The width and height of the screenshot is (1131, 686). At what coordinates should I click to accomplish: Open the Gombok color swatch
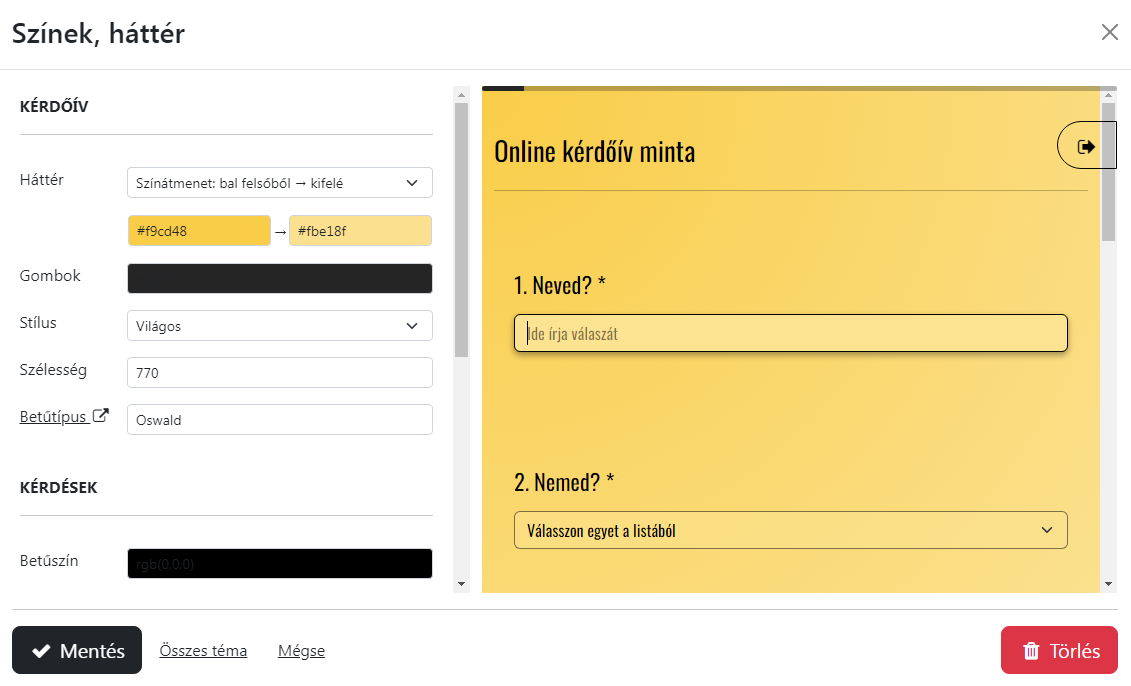coord(280,278)
